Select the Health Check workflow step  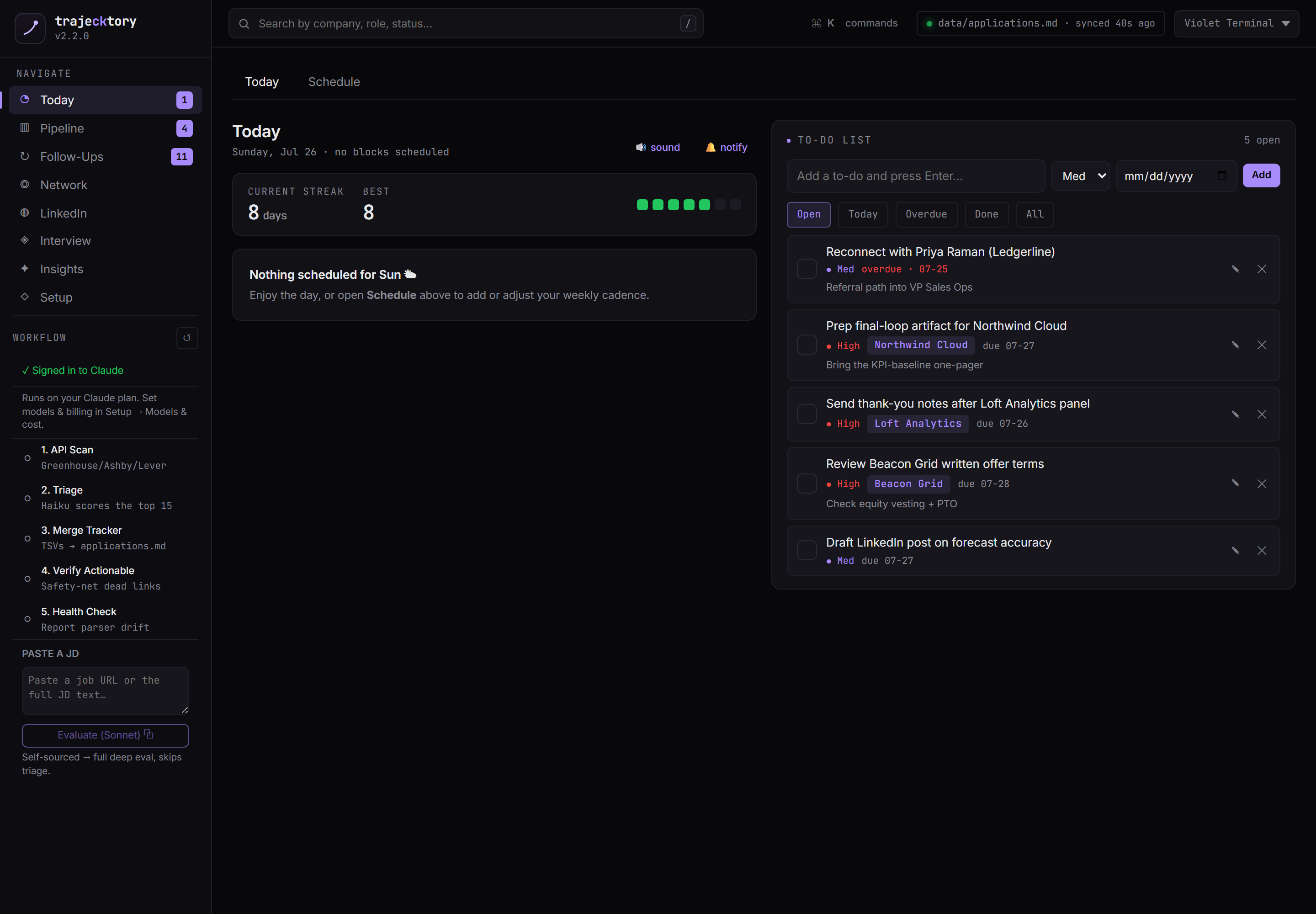(106, 619)
